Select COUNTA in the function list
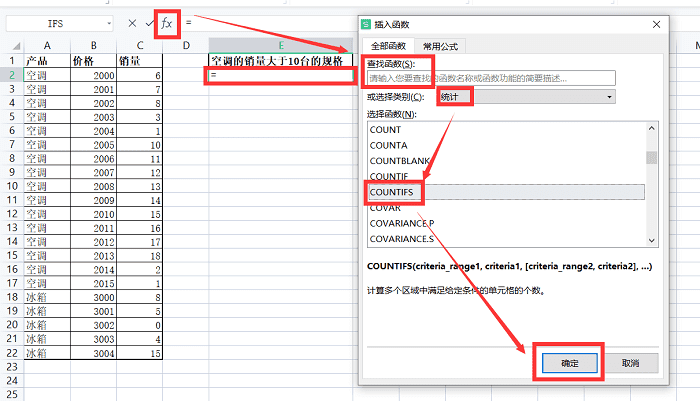 [506, 145]
